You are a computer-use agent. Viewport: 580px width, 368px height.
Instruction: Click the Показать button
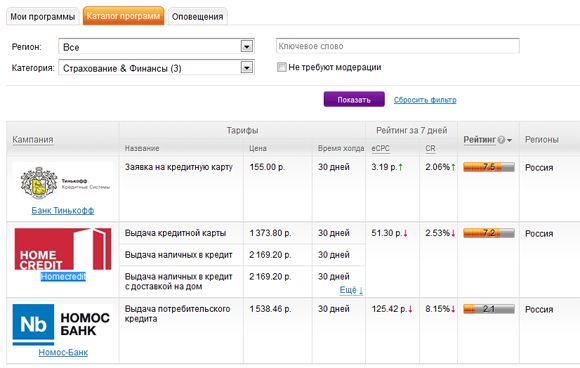[354, 99]
